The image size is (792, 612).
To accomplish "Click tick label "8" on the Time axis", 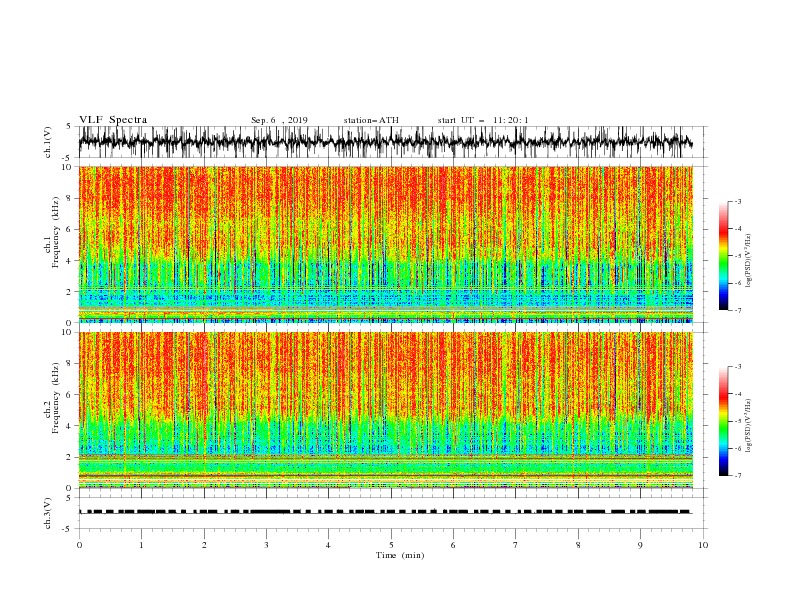I will coord(578,545).
